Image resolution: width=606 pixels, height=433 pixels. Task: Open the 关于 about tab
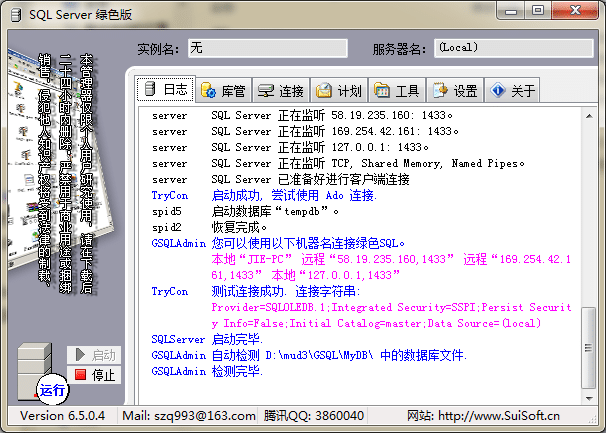tap(512, 91)
